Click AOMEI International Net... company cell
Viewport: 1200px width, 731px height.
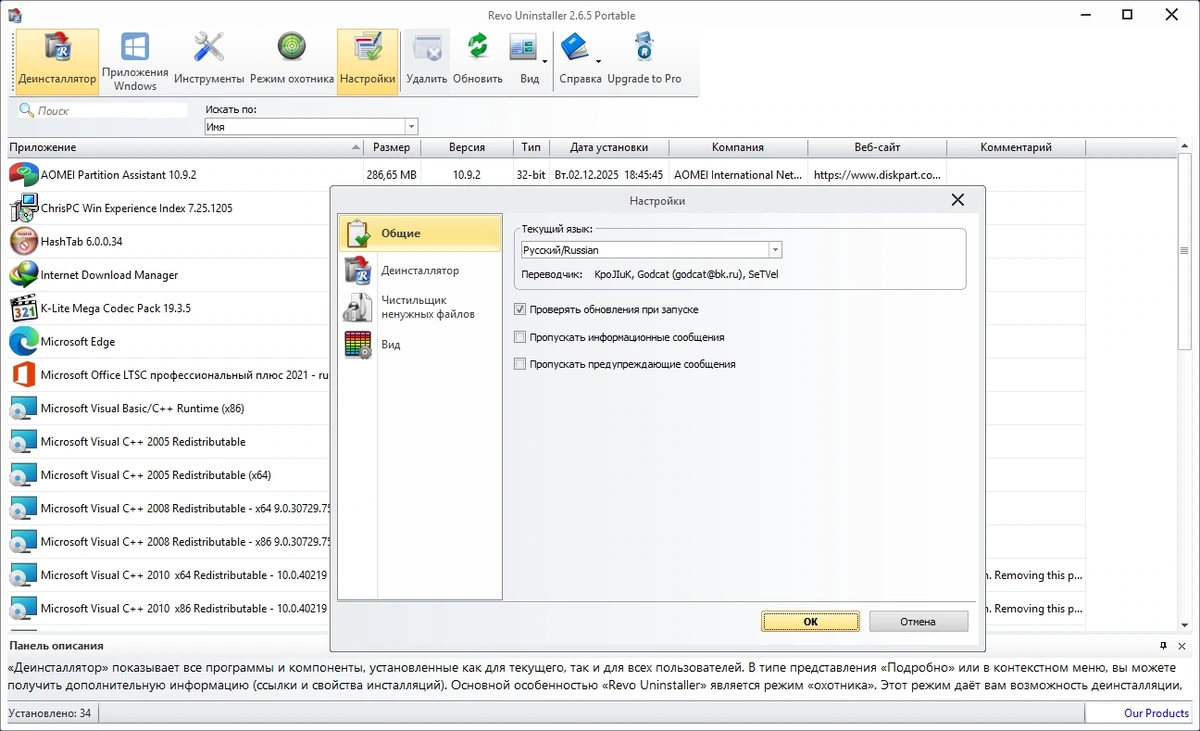click(738, 174)
